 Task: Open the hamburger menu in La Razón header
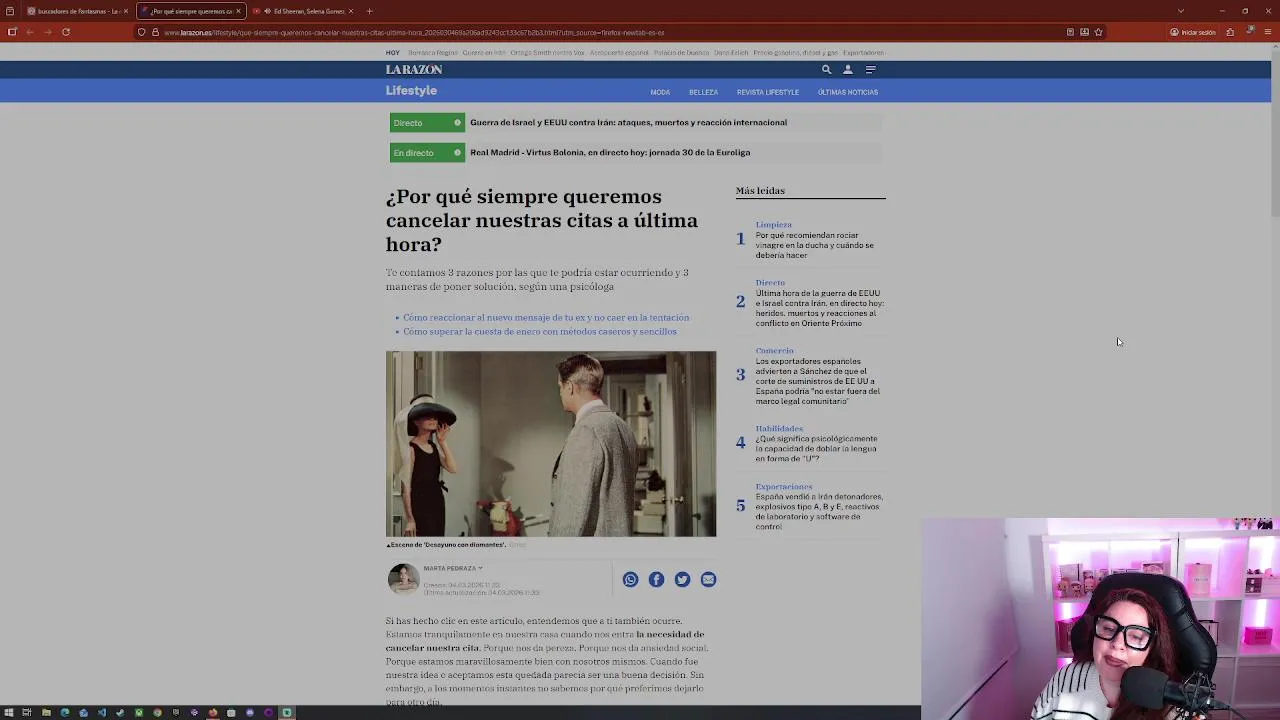(870, 69)
